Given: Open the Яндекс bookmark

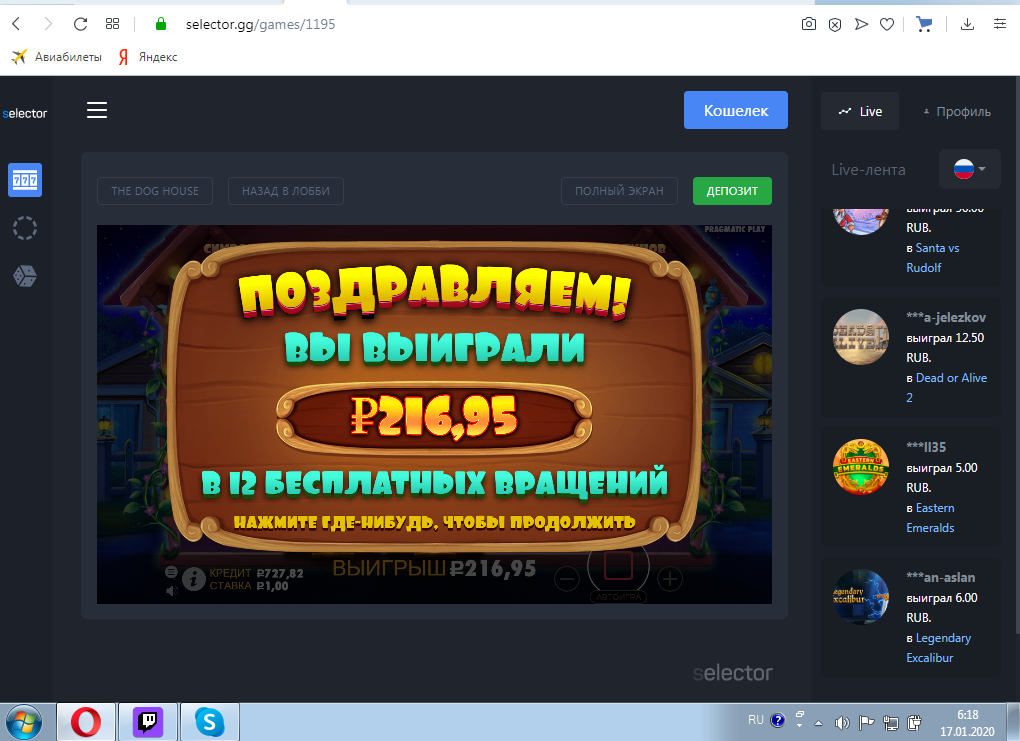Looking at the screenshot, I should [148, 57].
